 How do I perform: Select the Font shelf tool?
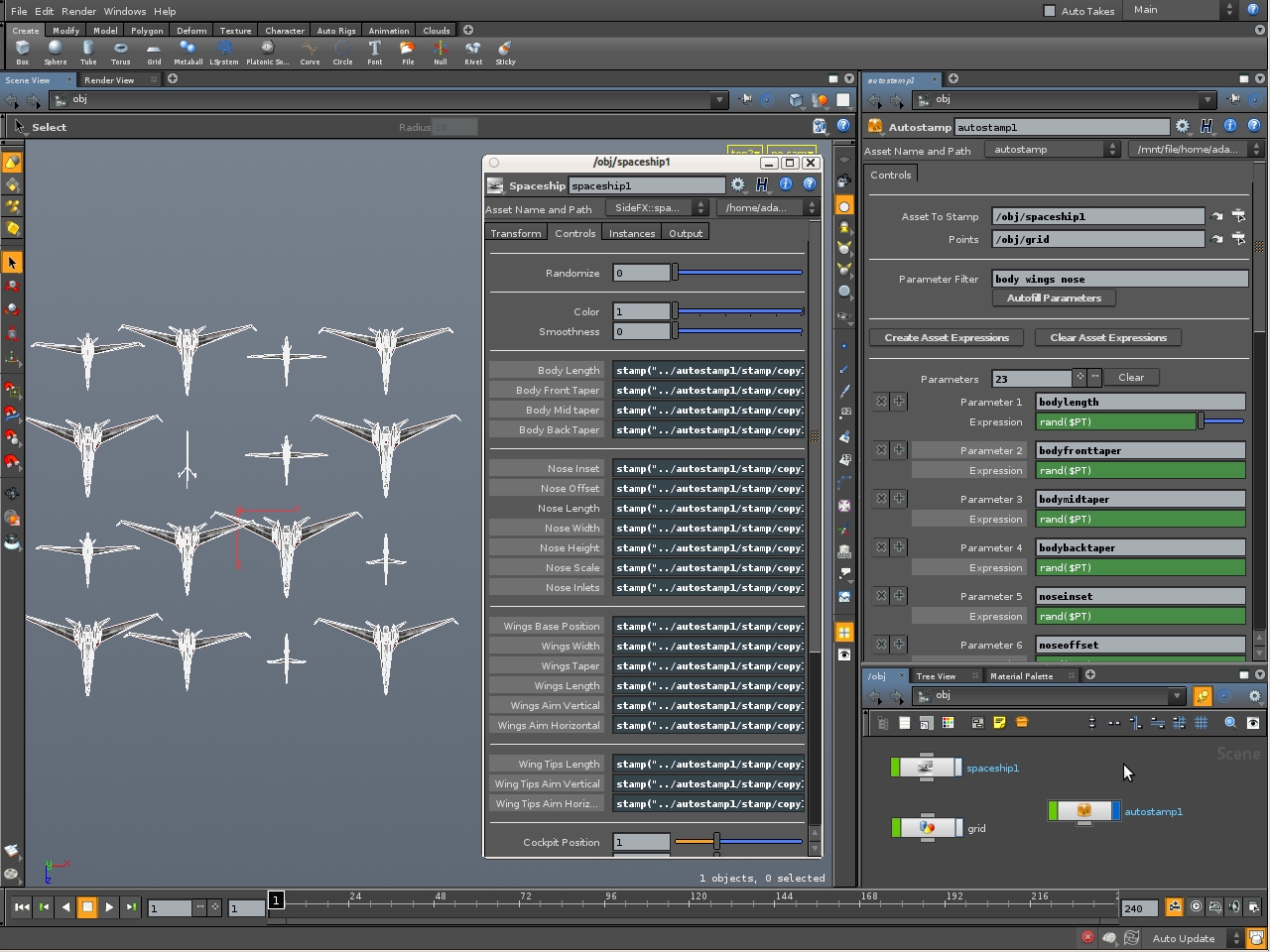pos(375,53)
